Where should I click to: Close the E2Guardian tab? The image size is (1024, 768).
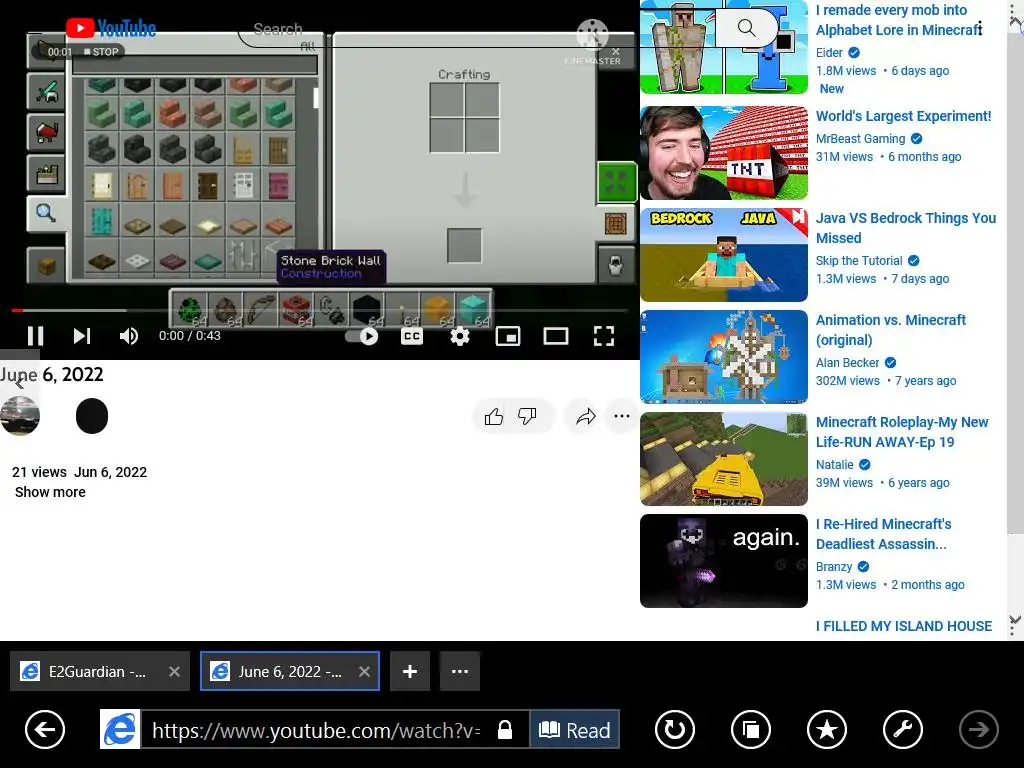[174, 671]
